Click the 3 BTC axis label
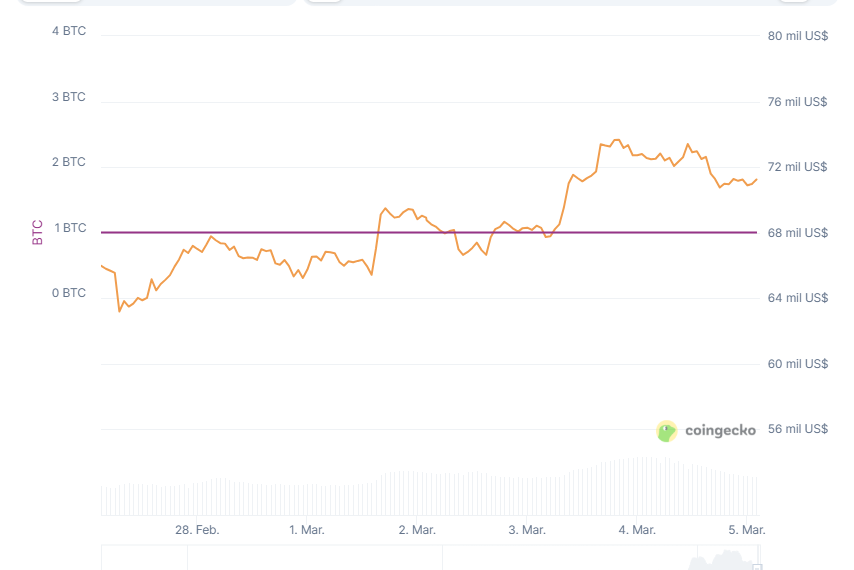Screen dimensions: 854x570 coord(69,97)
